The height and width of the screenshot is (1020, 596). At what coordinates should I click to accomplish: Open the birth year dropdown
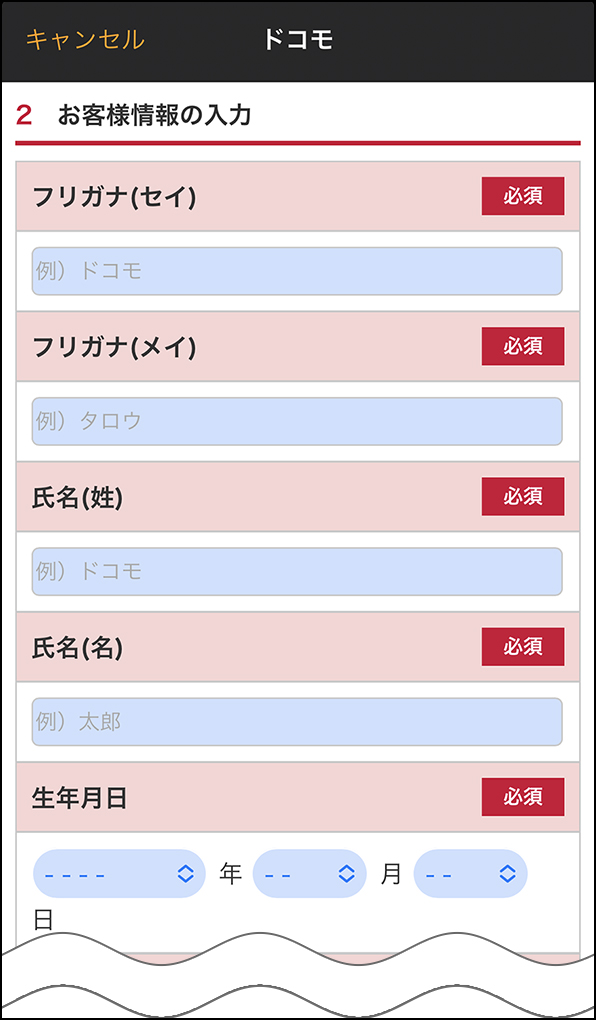118,873
